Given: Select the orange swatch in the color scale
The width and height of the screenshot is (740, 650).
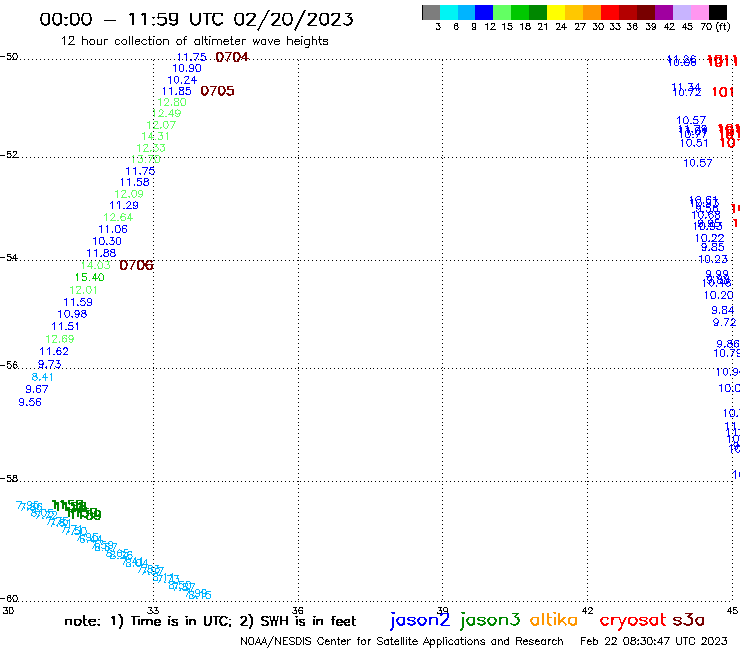Looking at the screenshot, I should pyautogui.click(x=592, y=12).
